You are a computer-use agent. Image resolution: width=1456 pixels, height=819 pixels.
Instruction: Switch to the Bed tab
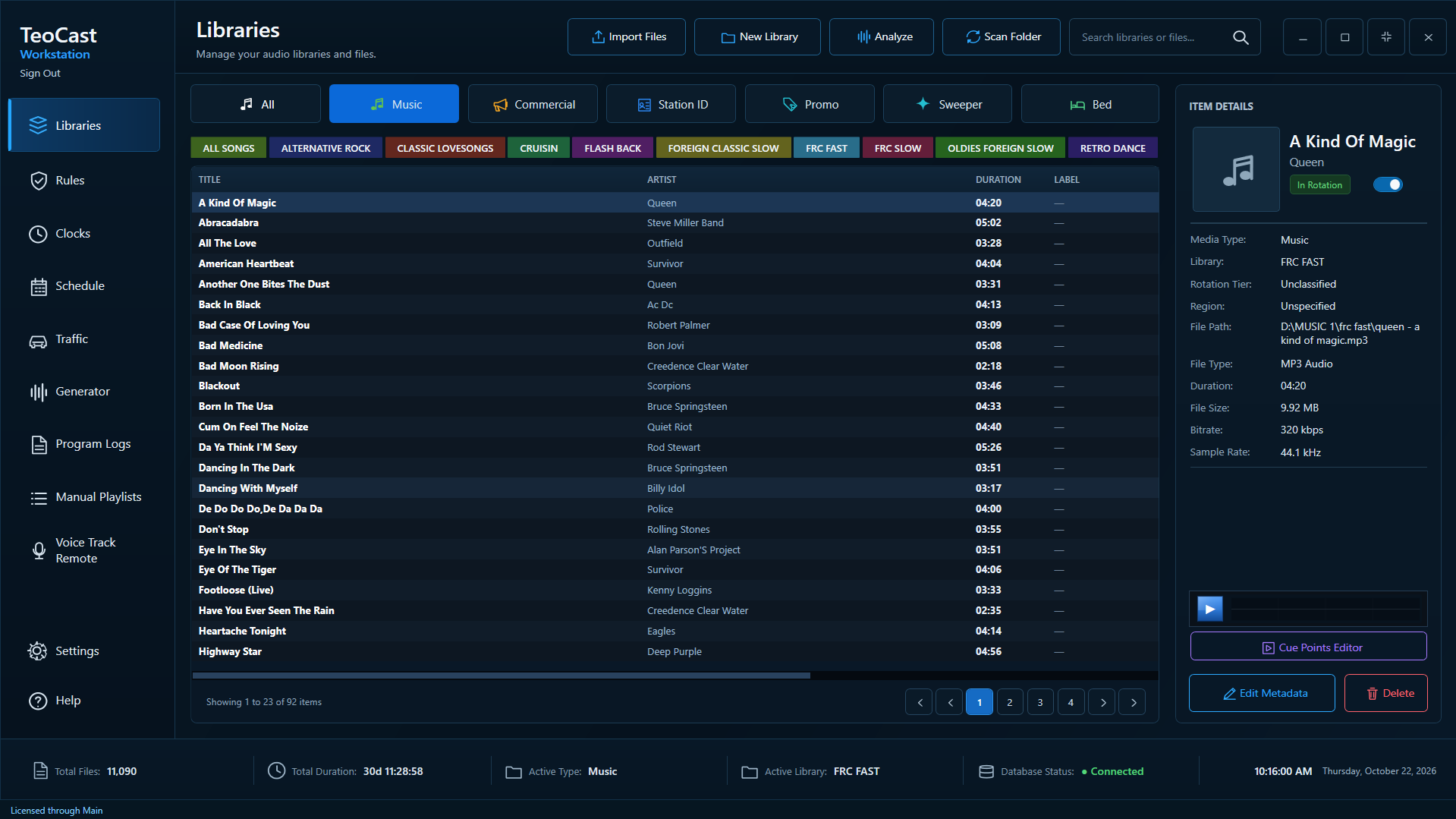point(1090,104)
